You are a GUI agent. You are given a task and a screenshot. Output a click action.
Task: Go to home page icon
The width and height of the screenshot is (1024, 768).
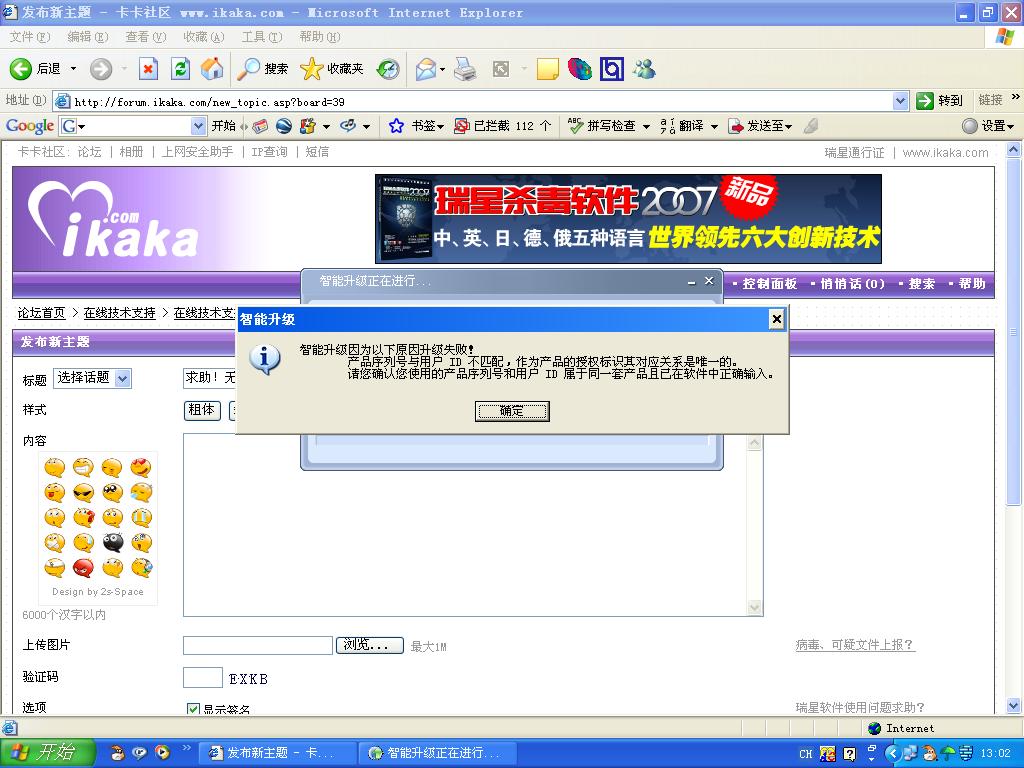click(212, 69)
